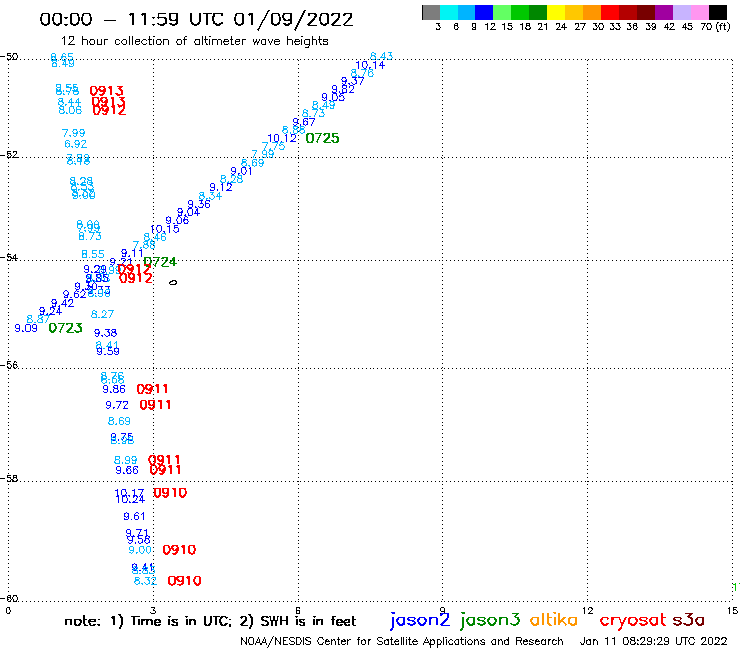Click the wave height value '8.27'
Image resolution: width=740 pixels, height=650 pixels.
pyautogui.click(x=102, y=314)
